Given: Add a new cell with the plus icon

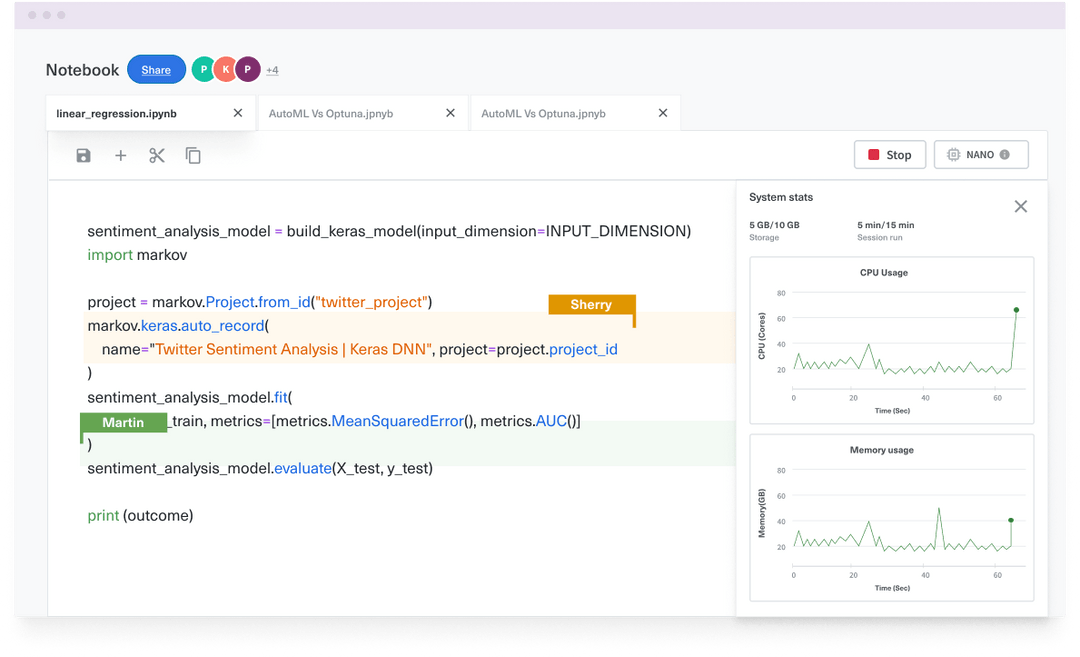Looking at the screenshot, I should (120, 155).
